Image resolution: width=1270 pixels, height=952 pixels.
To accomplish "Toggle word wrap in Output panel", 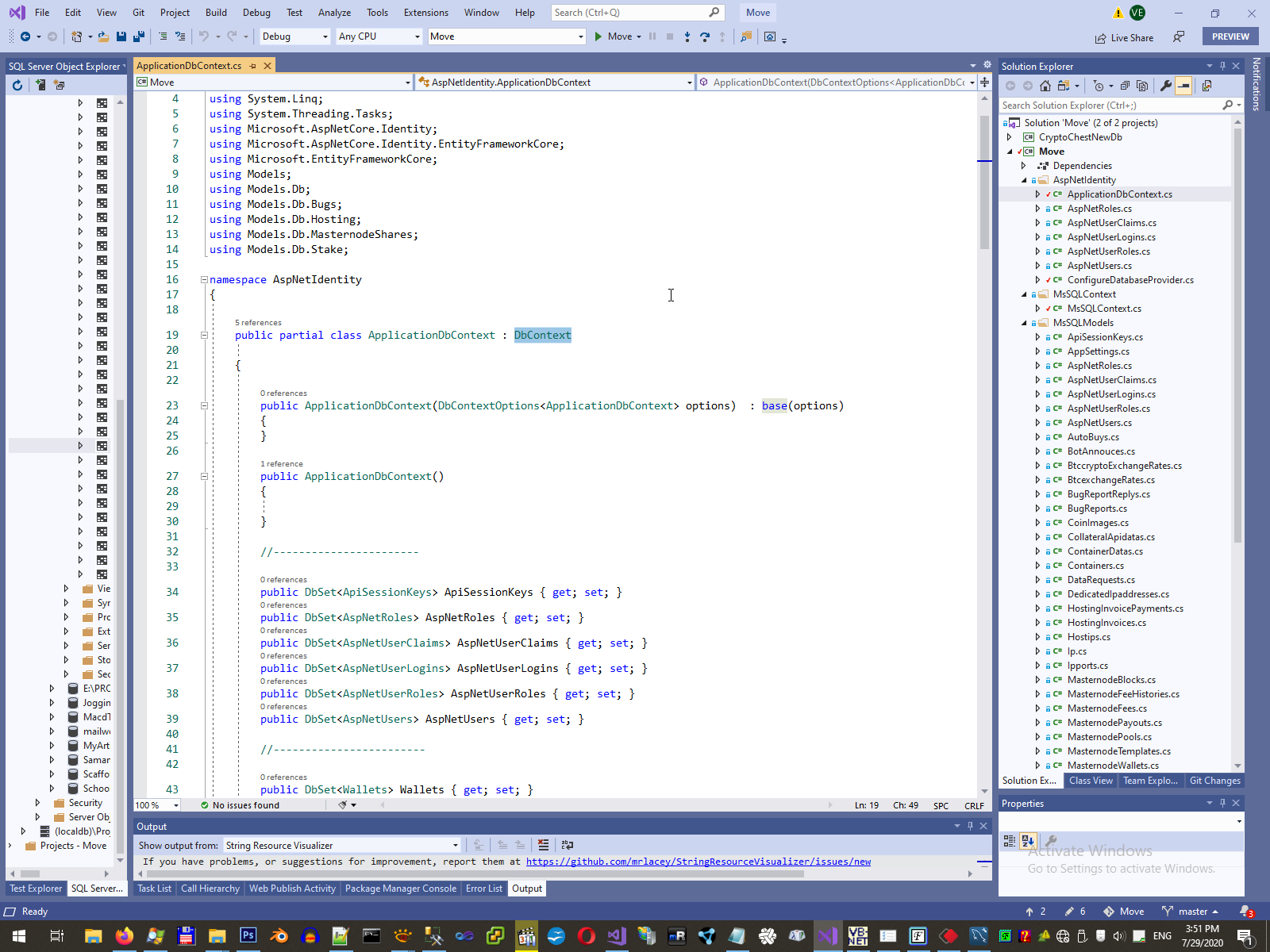I will tap(568, 845).
